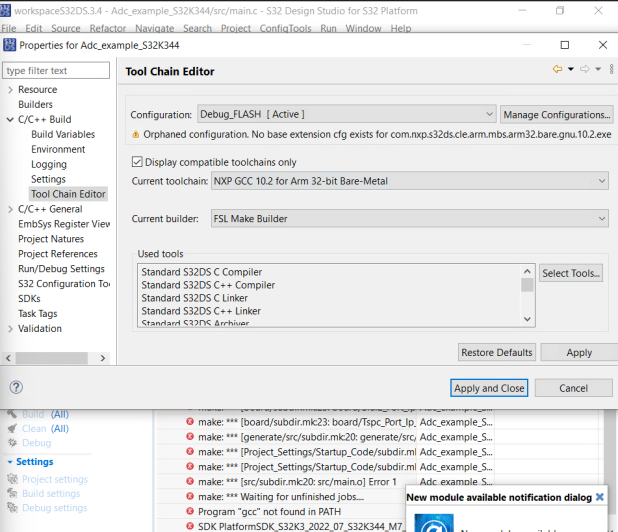This screenshot has height=532, width=618.
Task: Click the Debug settings icon
Action: coord(12,508)
